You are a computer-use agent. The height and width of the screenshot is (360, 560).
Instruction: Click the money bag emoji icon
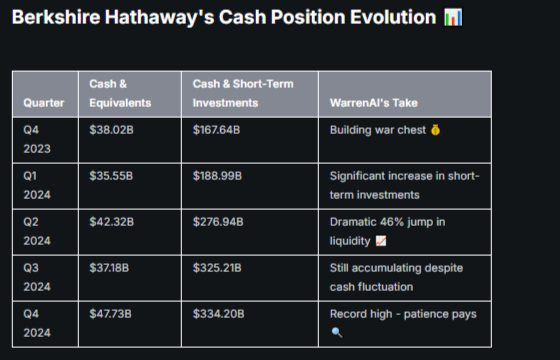pyautogui.click(x=435, y=130)
